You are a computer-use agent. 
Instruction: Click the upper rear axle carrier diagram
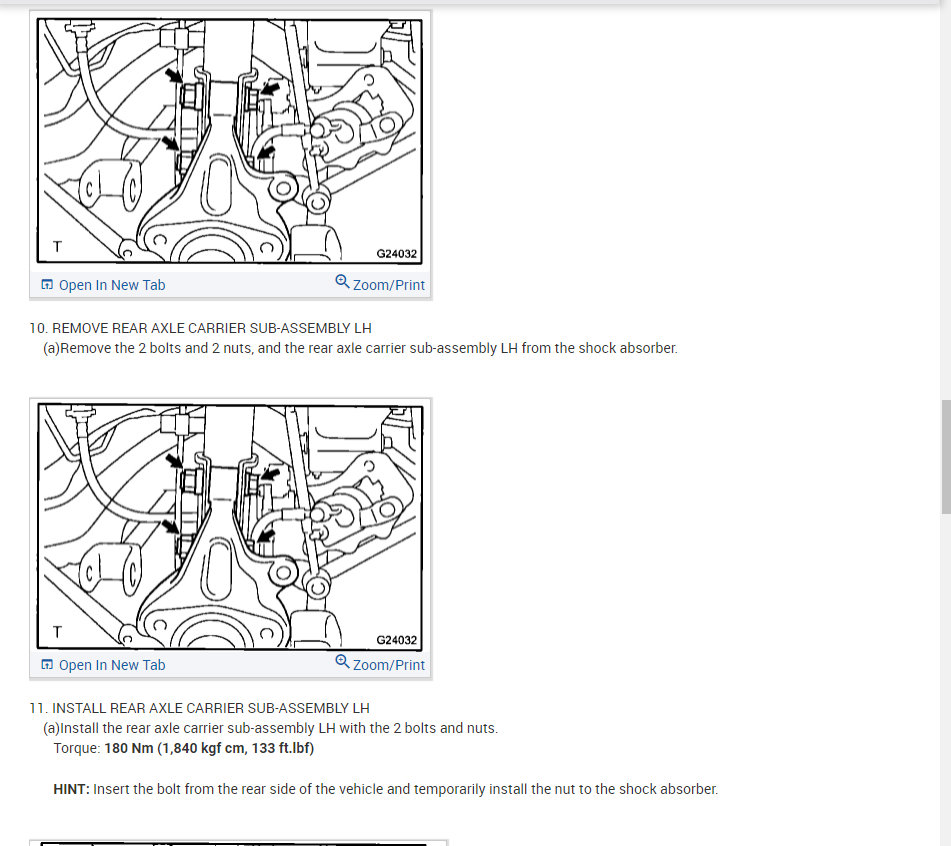click(x=230, y=141)
